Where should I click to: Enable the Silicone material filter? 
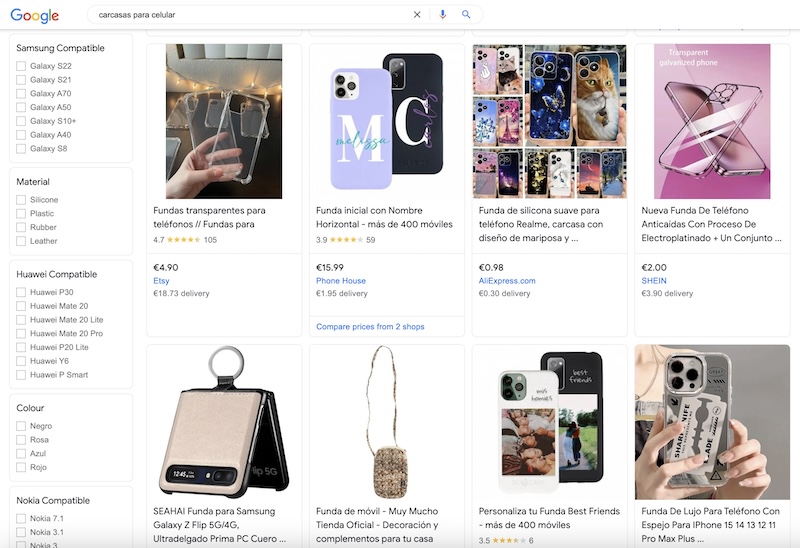click(x=21, y=200)
